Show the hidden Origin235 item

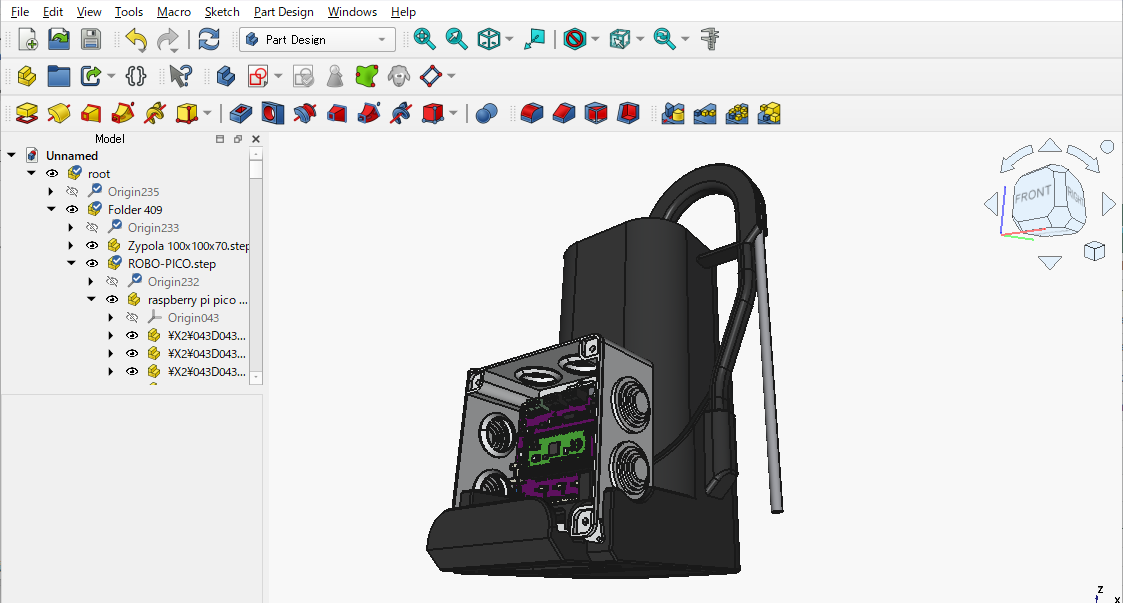coord(72,192)
